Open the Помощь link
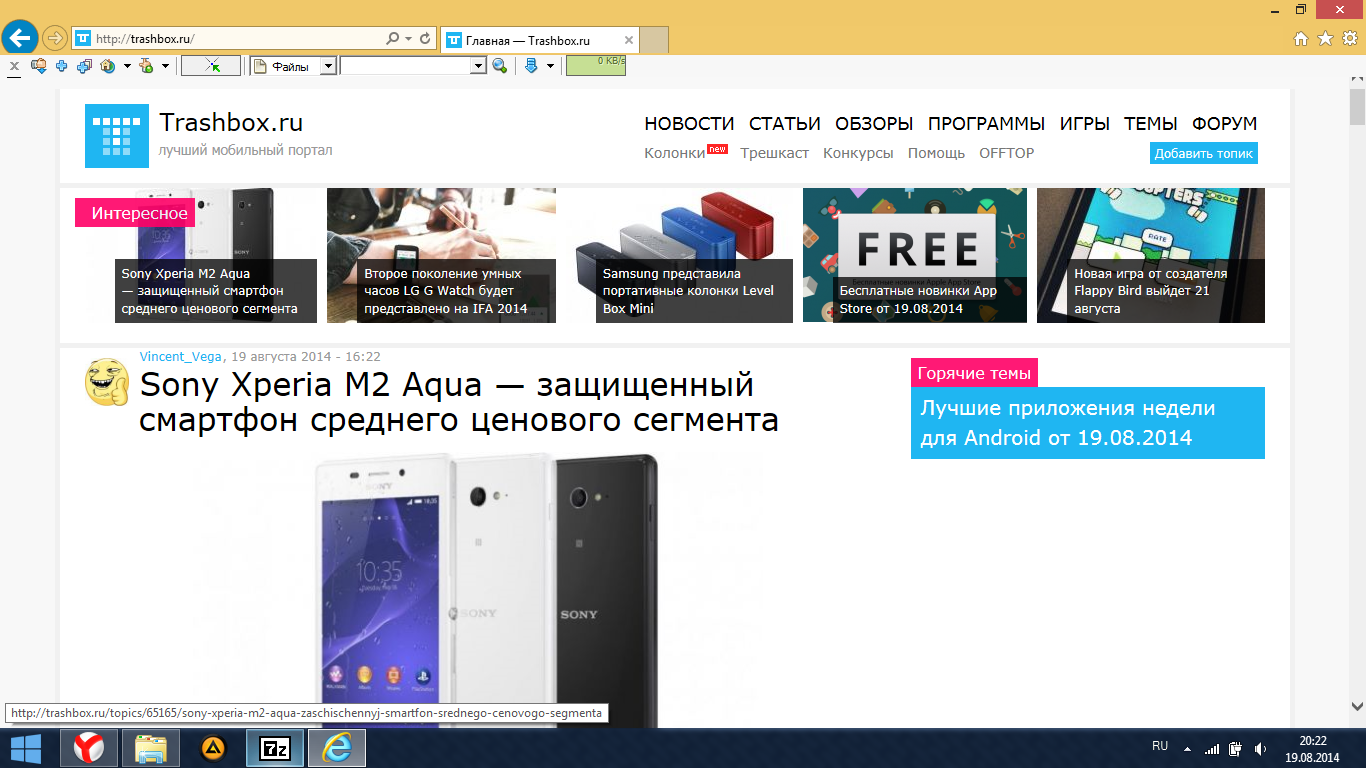The image size is (1366, 768). pyautogui.click(x=936, y=153)
